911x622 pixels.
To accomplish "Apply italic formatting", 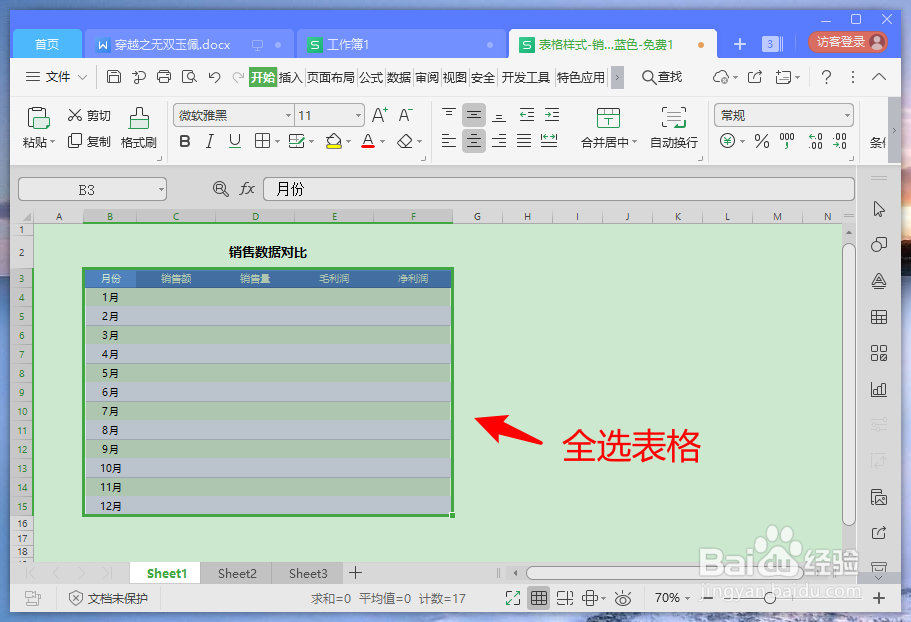I will (x=210, y=142).
